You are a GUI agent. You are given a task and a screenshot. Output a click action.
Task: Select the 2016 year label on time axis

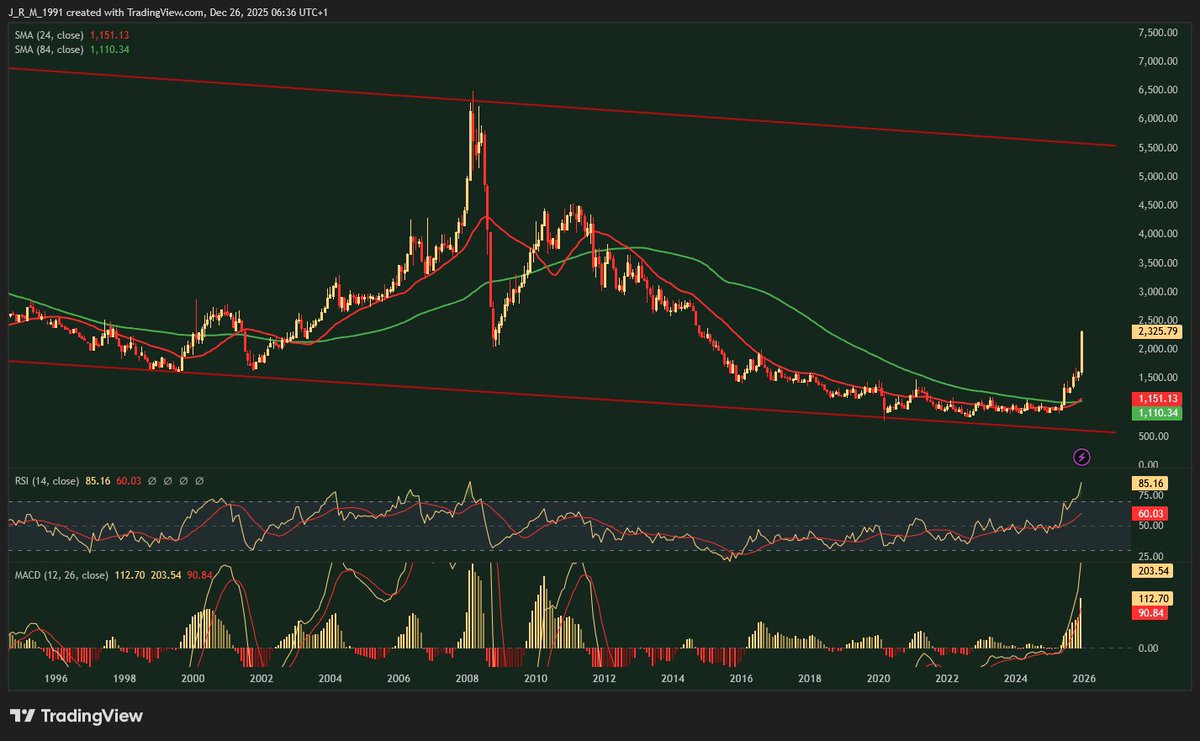[x=741, y=678]
